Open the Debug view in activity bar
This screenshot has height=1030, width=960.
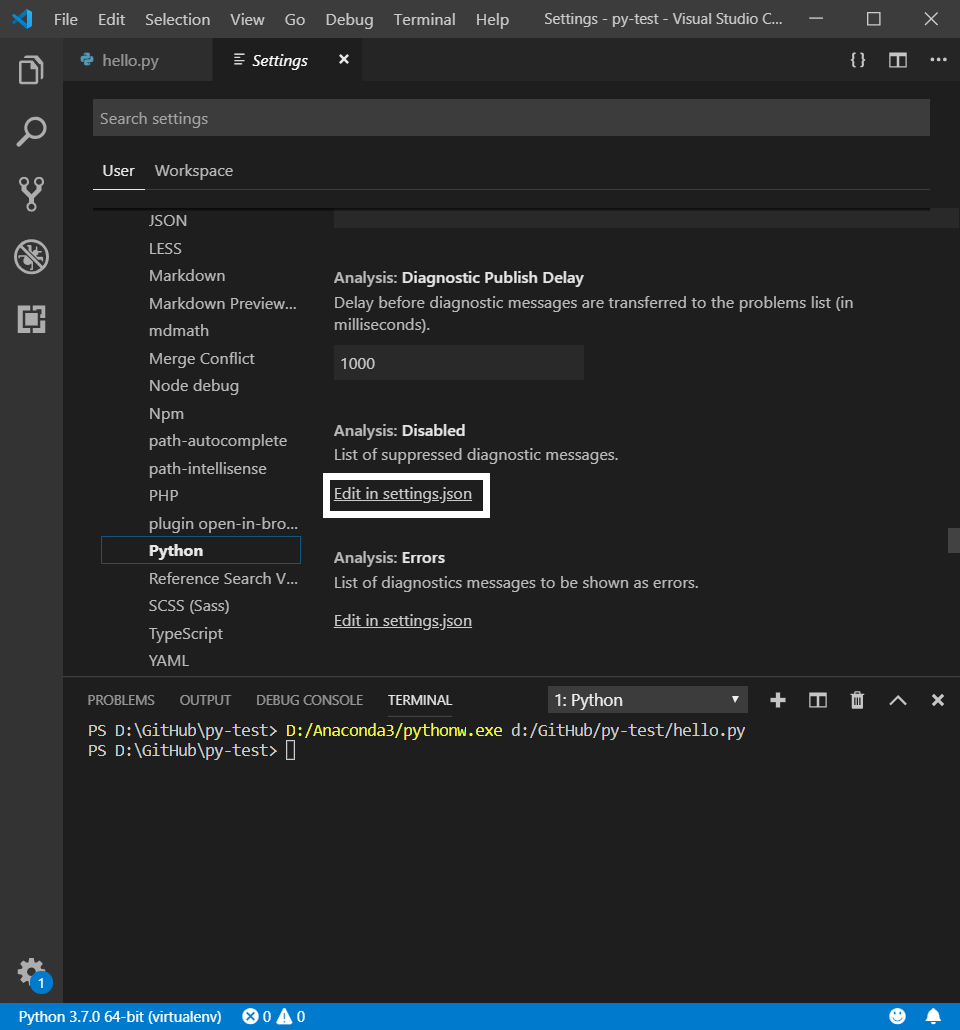[x=31, y=256]
